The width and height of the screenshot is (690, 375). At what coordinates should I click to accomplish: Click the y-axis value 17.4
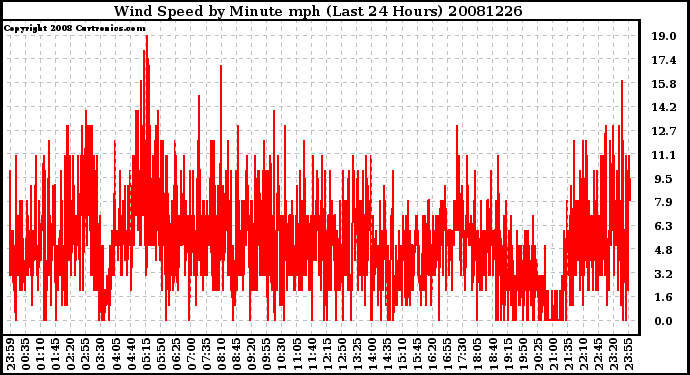pos(664,60)
